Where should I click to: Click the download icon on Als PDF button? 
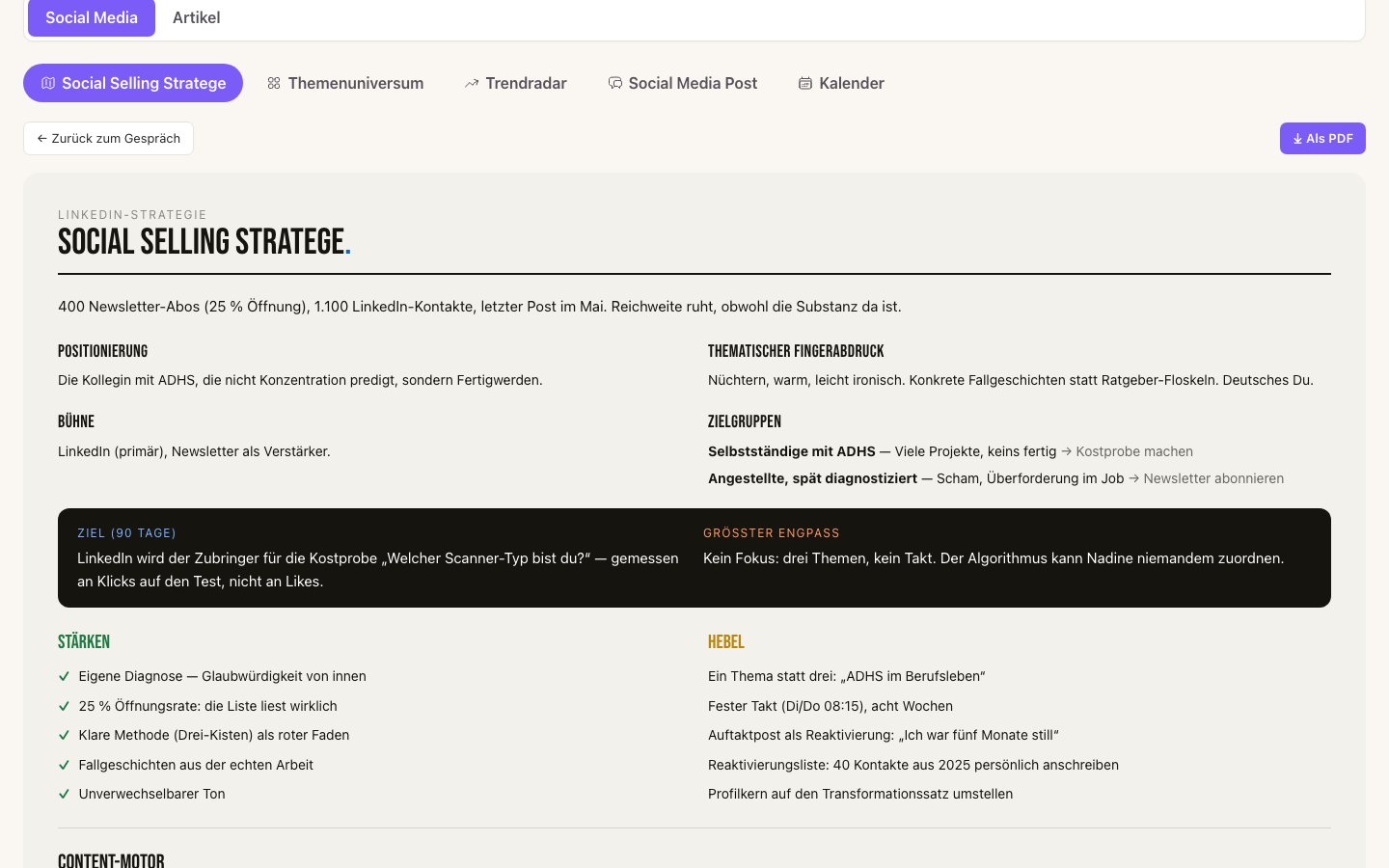click(1297, 139)
